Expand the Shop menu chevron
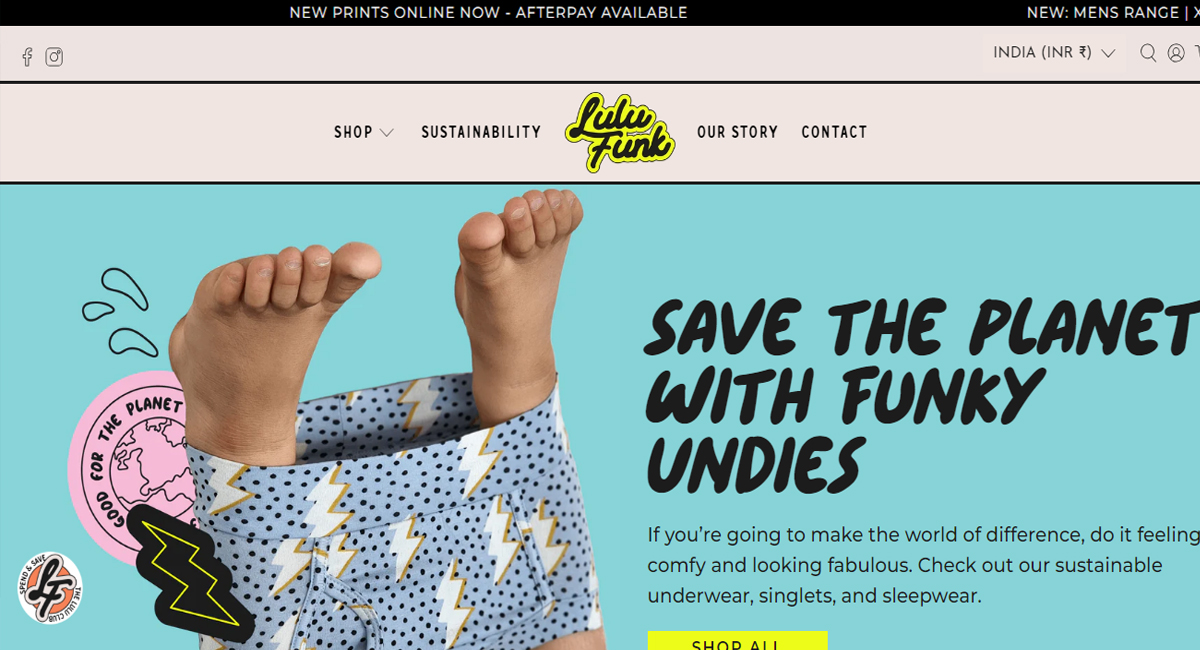This screenshot has height=650, width=1200. pyautogui.click(x=387, y=133)
